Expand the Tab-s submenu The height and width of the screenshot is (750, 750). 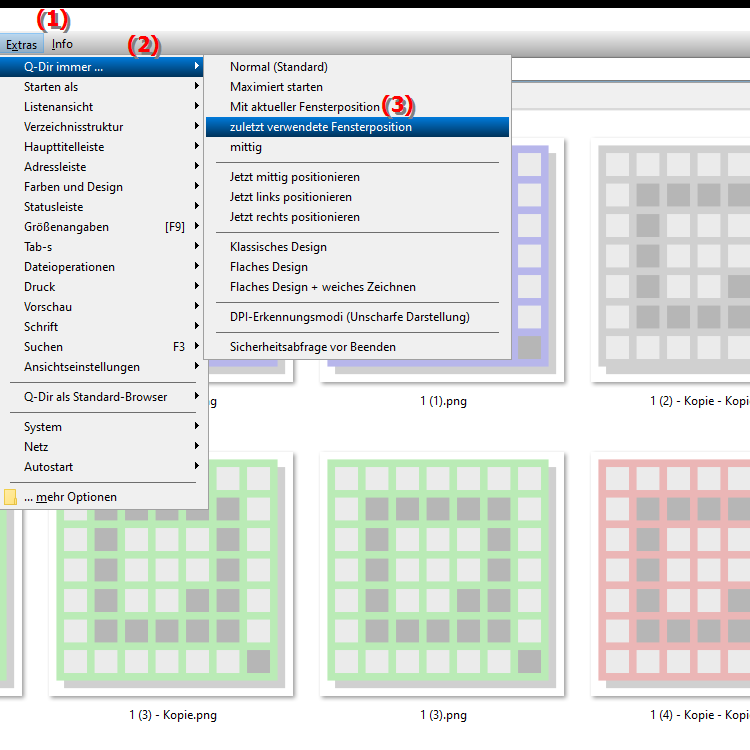(x=101, y=247)
